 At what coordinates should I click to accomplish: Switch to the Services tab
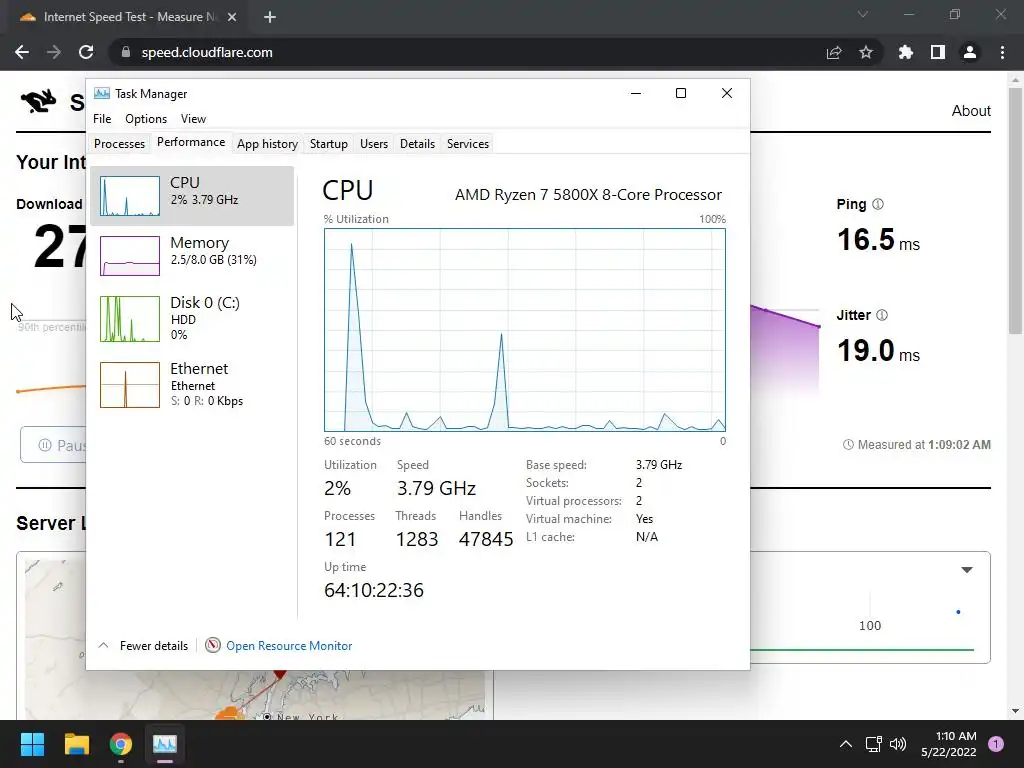click(x=468, y=144)
